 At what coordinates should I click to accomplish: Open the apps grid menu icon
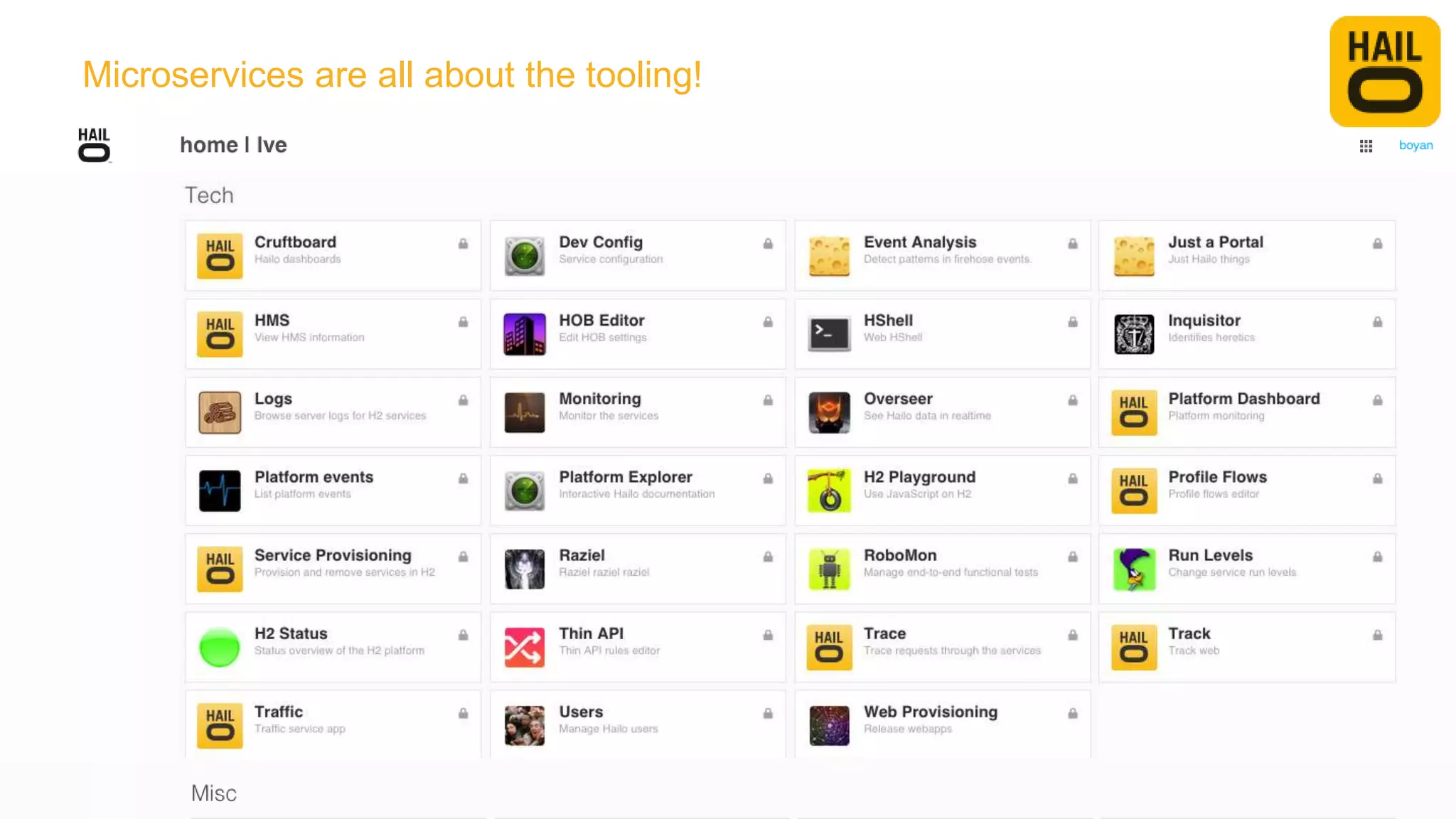click(x=1366, y=146)
